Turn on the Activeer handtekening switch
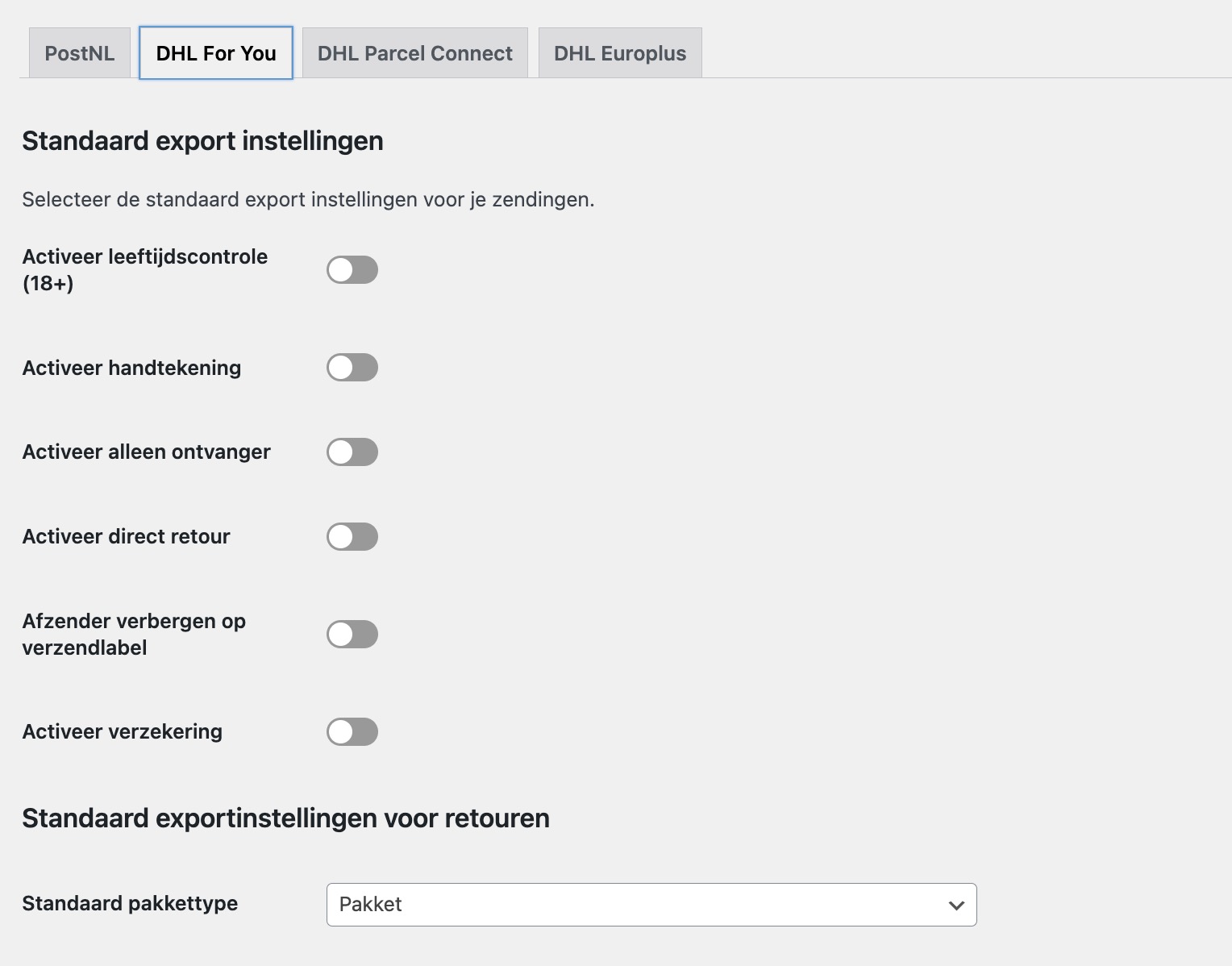Viewport: 1232px width, 966px height. (352, 368)
